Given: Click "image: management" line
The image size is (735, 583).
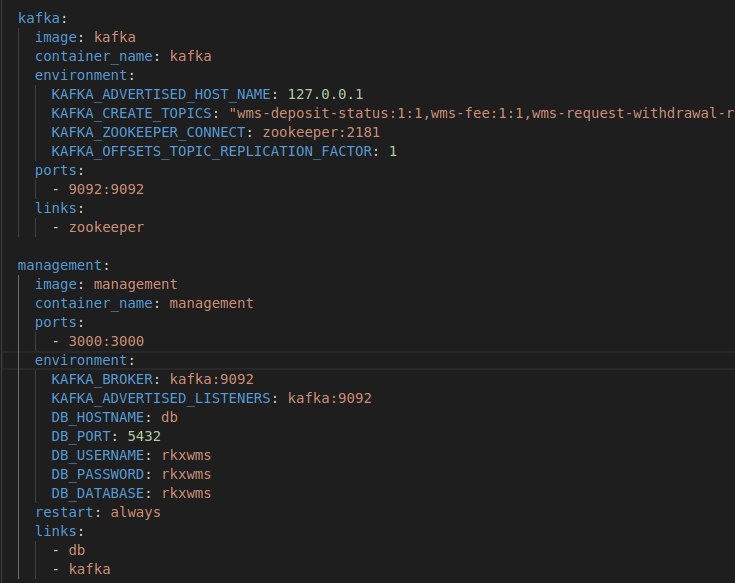Looking at the screenshot, I should click(106, 284).
